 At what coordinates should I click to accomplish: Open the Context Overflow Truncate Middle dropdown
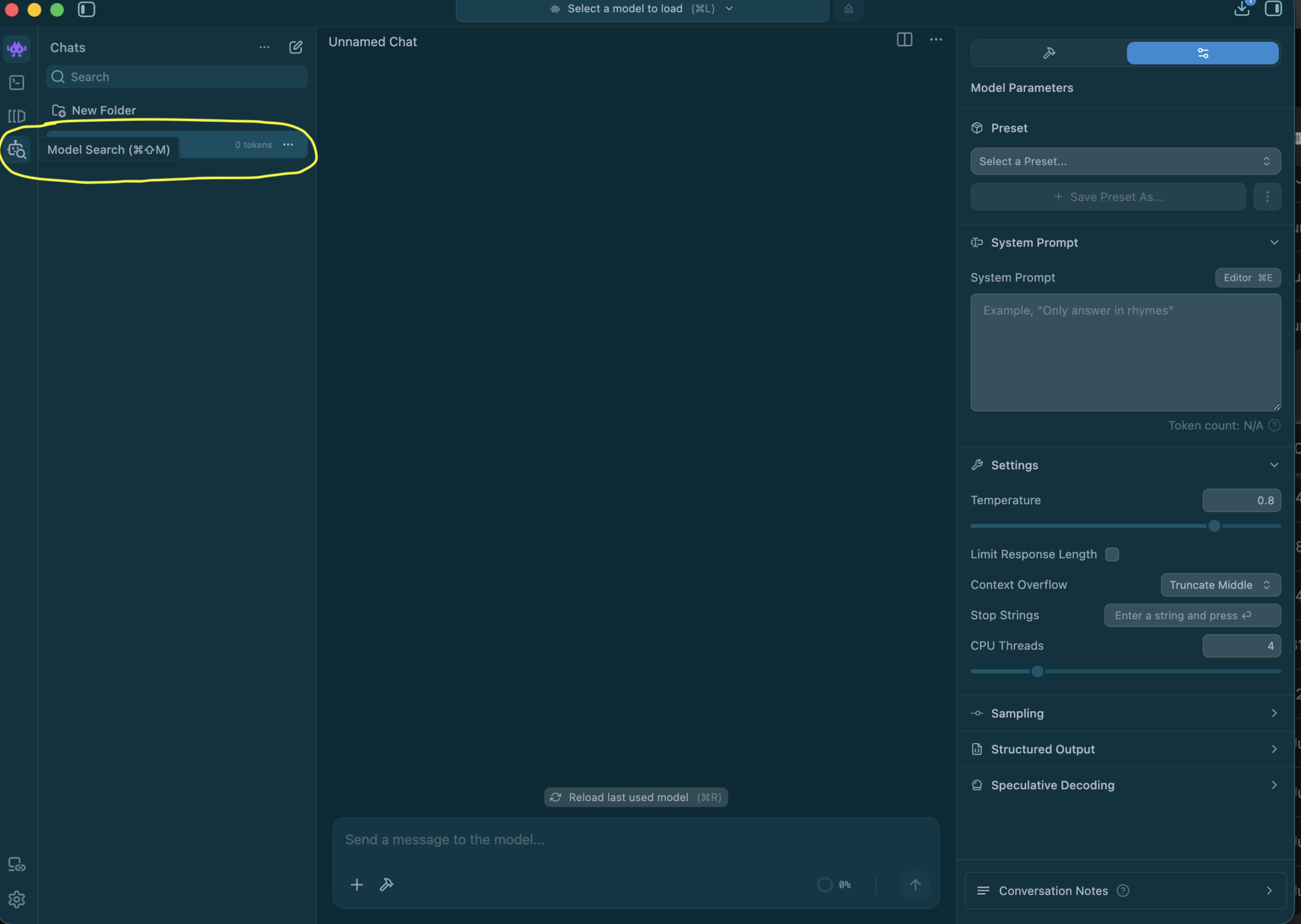1221,586
